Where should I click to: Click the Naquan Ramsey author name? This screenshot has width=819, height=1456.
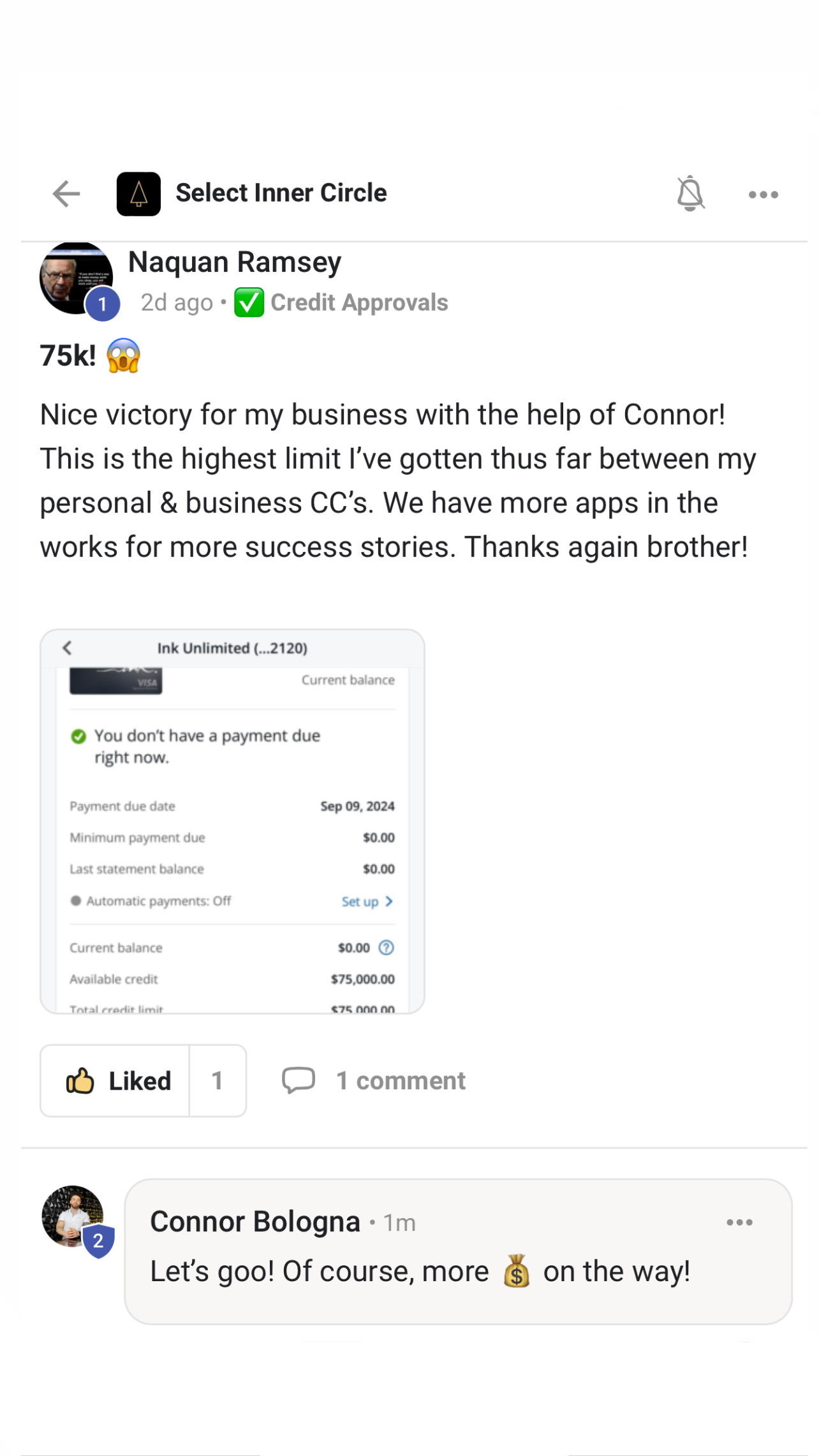coord(235,262)
